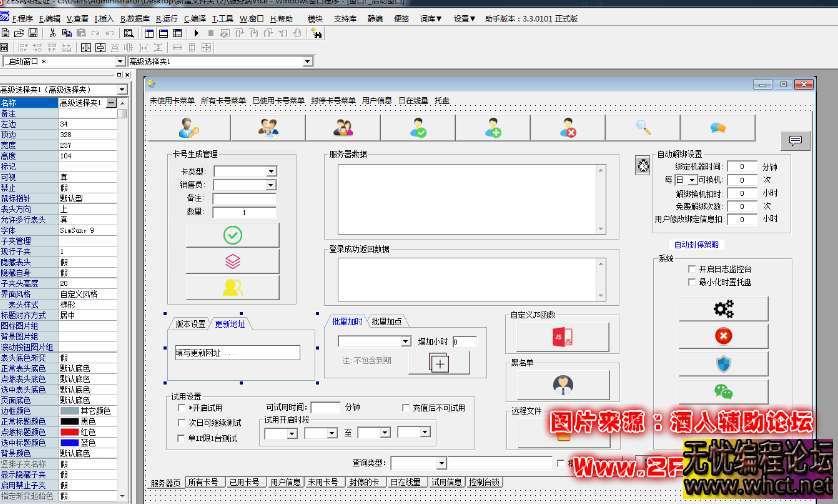
Task: Toggle the 最小化时置托盘 checkbox
Action: coord(692,282)
